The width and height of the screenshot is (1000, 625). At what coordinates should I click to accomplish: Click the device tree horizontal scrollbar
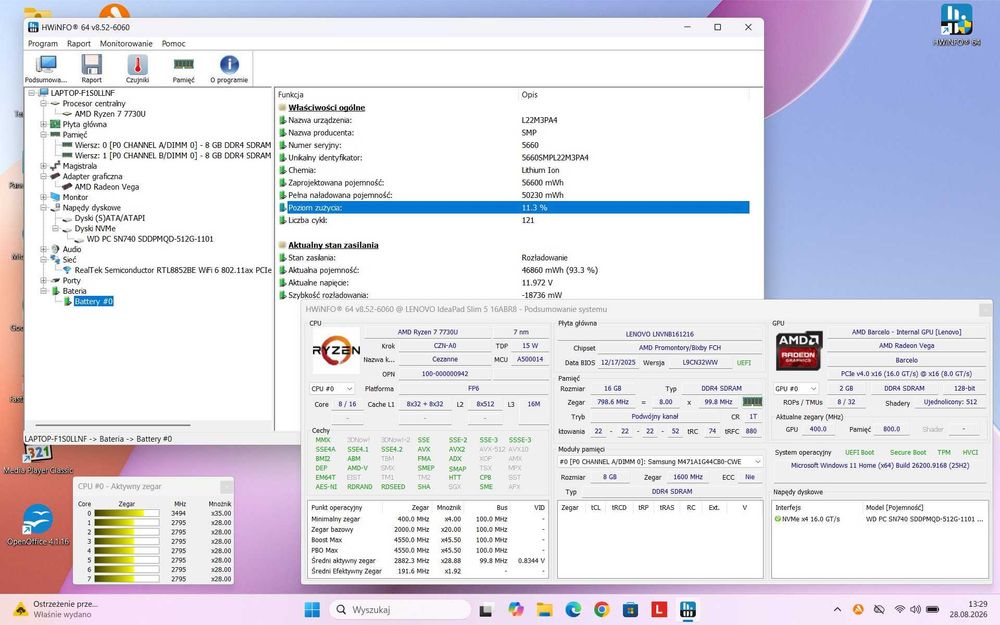tap(112, 425)
